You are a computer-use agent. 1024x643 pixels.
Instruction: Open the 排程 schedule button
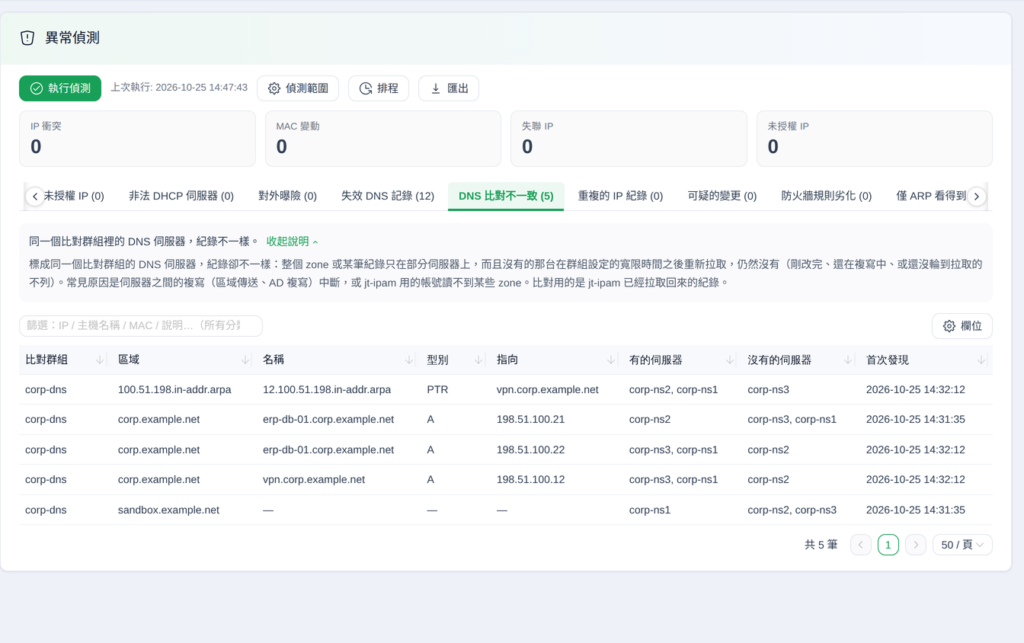(x=379, y=88)
